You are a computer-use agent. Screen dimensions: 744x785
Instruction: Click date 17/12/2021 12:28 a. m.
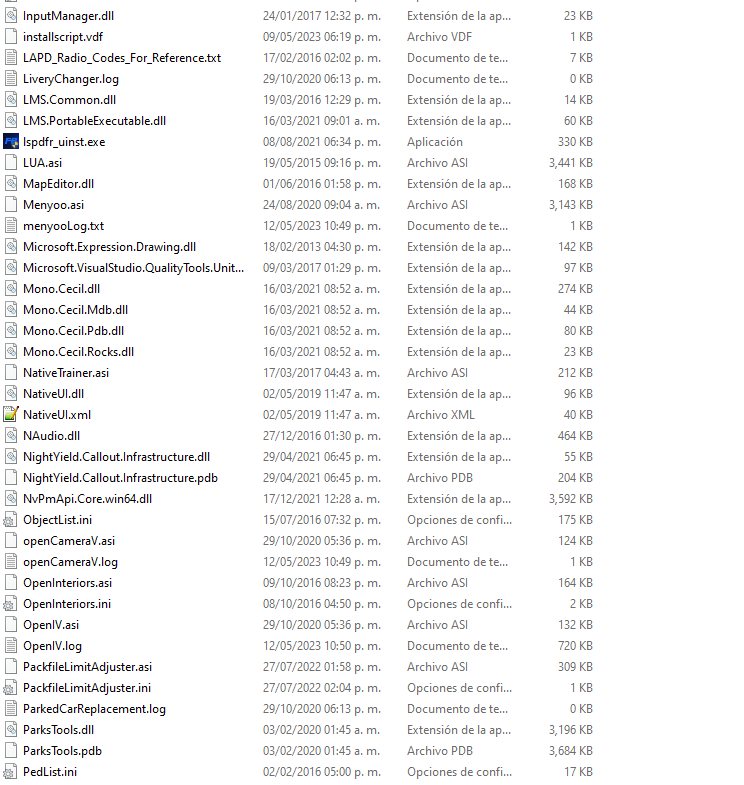(322, 499)
